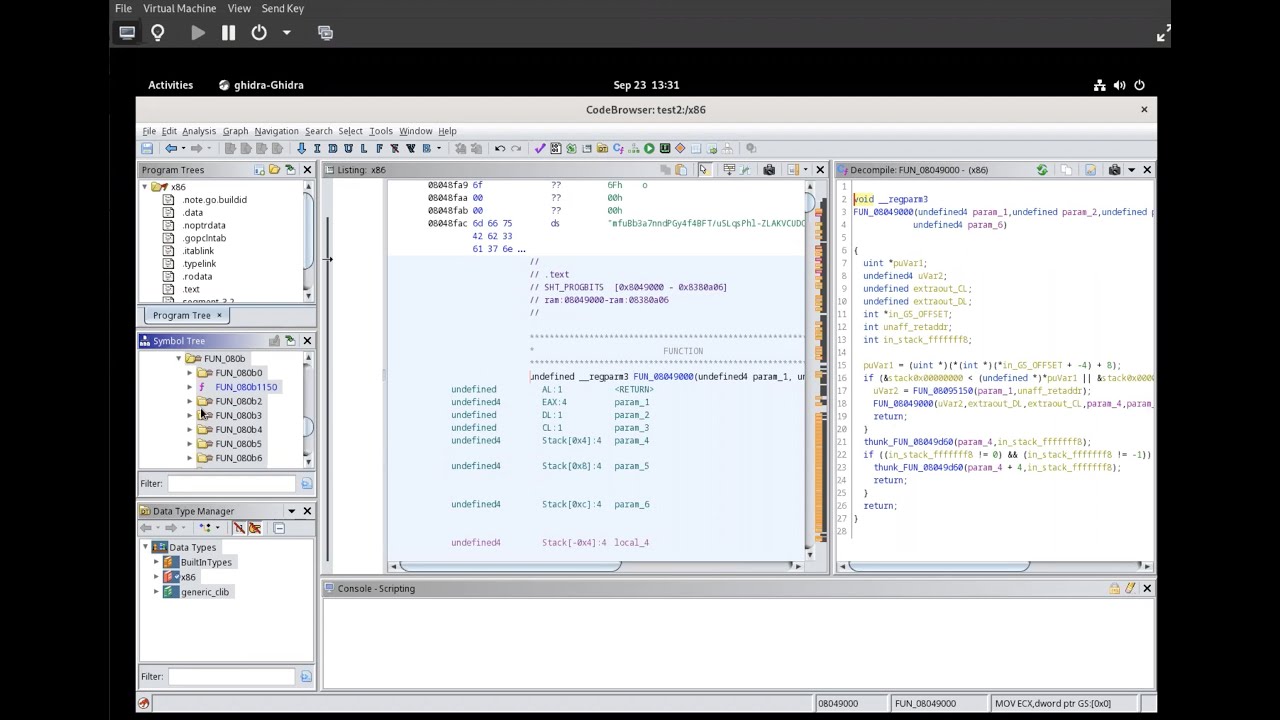Open the Search menu
Viewport: 1280px width, 720px height.
pos(319,131)
